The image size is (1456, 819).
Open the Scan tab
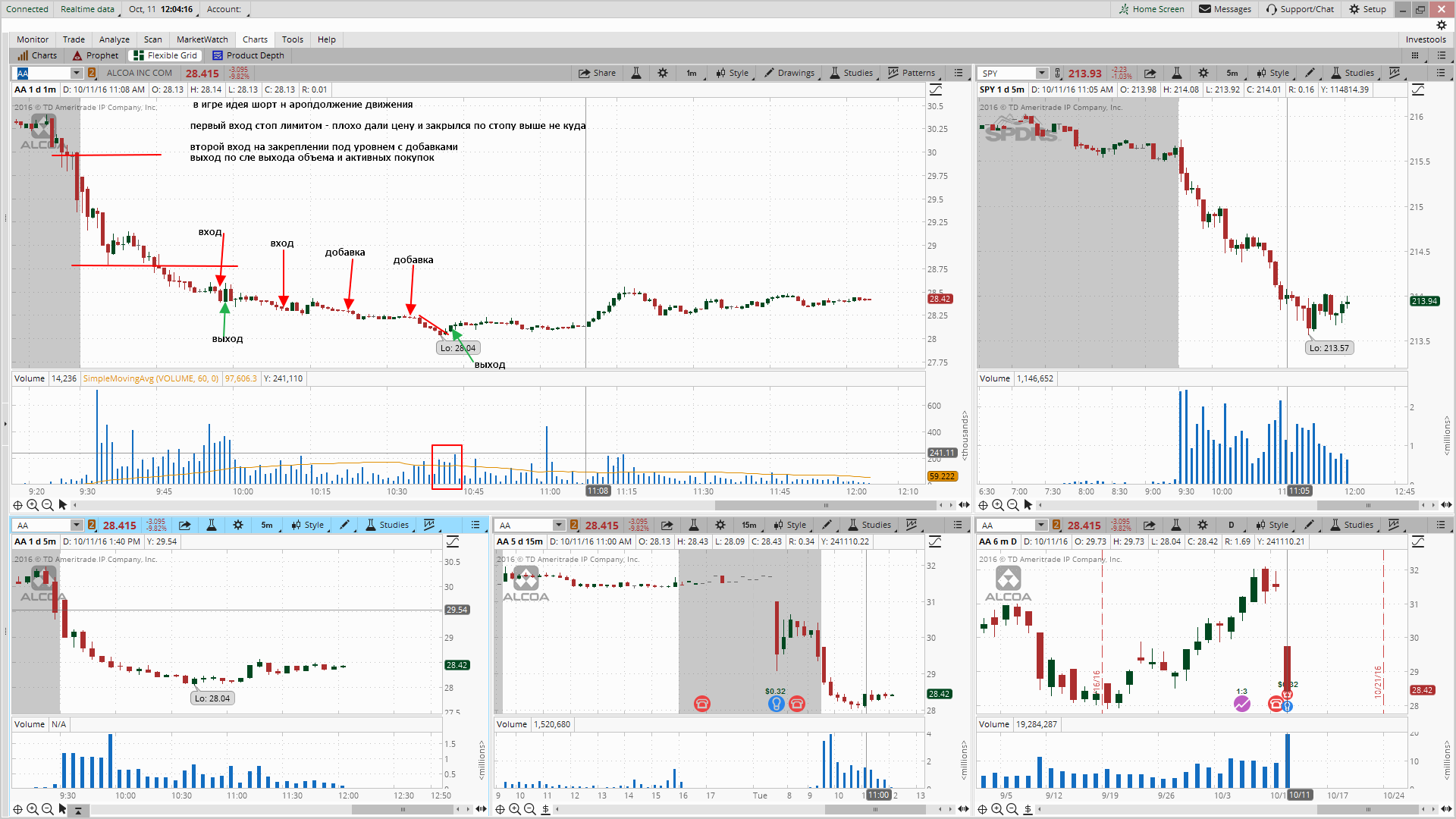(153, 39)
